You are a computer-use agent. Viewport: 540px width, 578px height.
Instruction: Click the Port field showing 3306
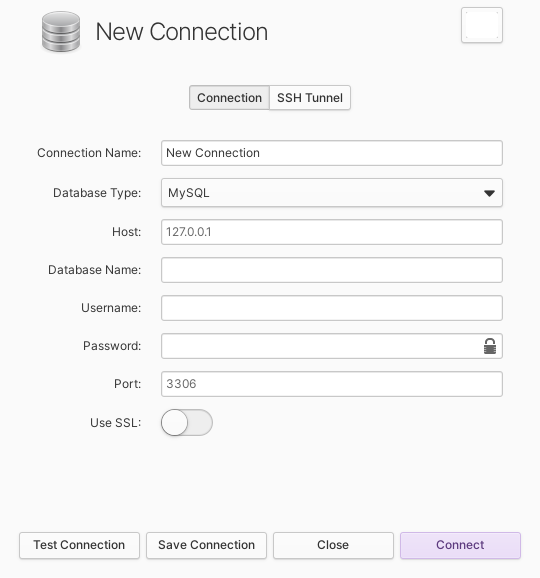click(332, 384)
